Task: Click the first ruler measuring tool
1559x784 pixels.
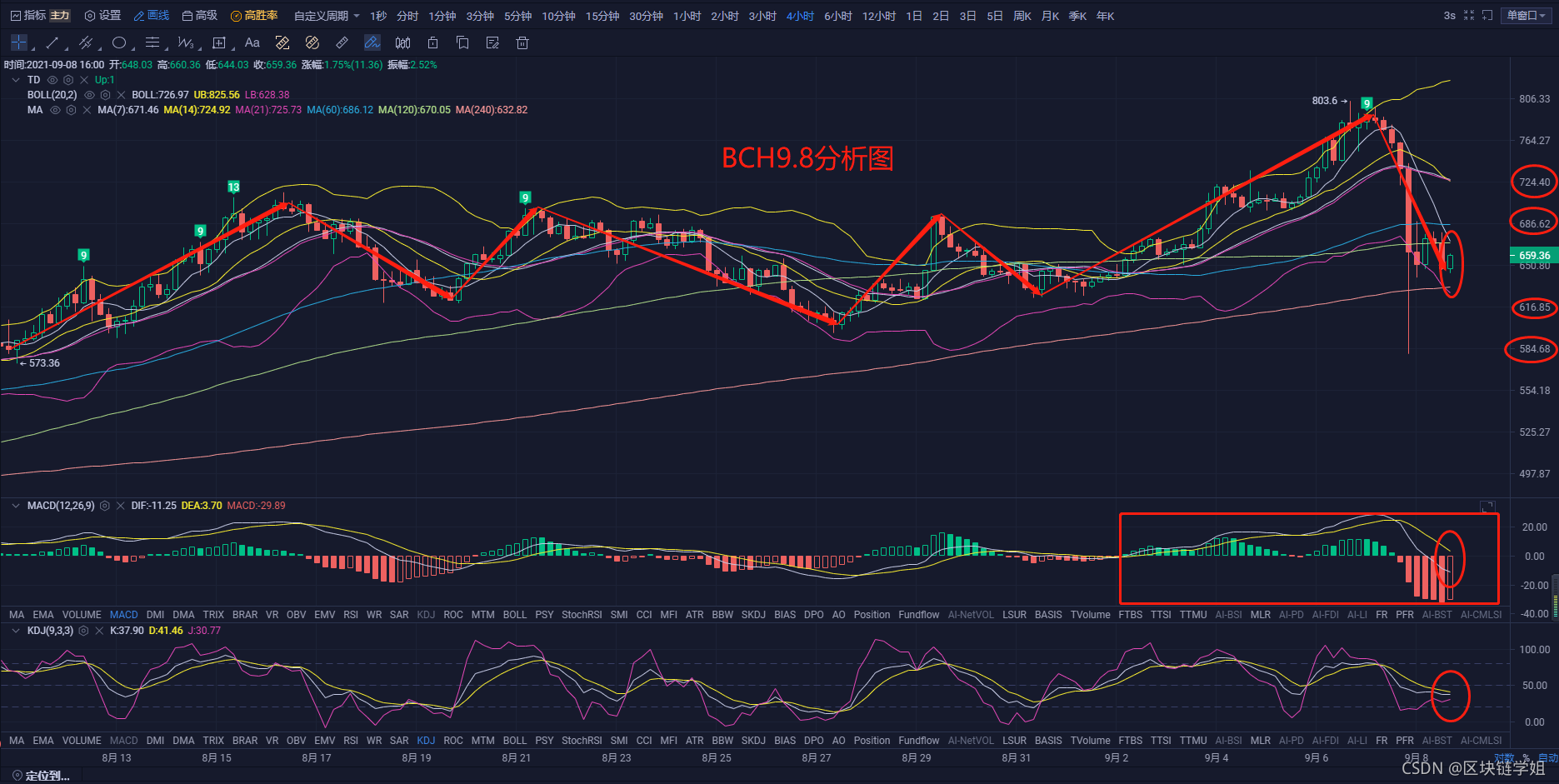Action: tap(282, 42)
